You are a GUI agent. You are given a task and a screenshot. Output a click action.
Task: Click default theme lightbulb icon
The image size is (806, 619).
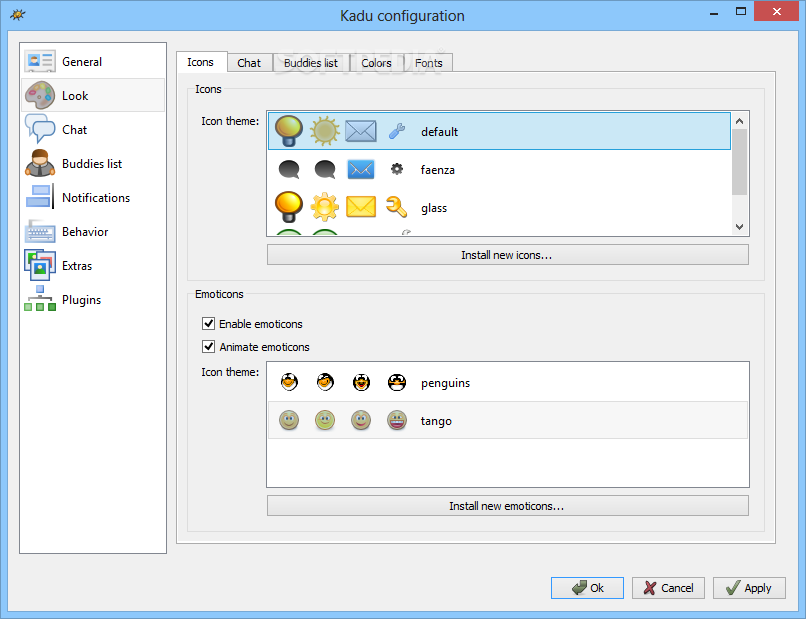pyautogui.click(x=289, y=131)
